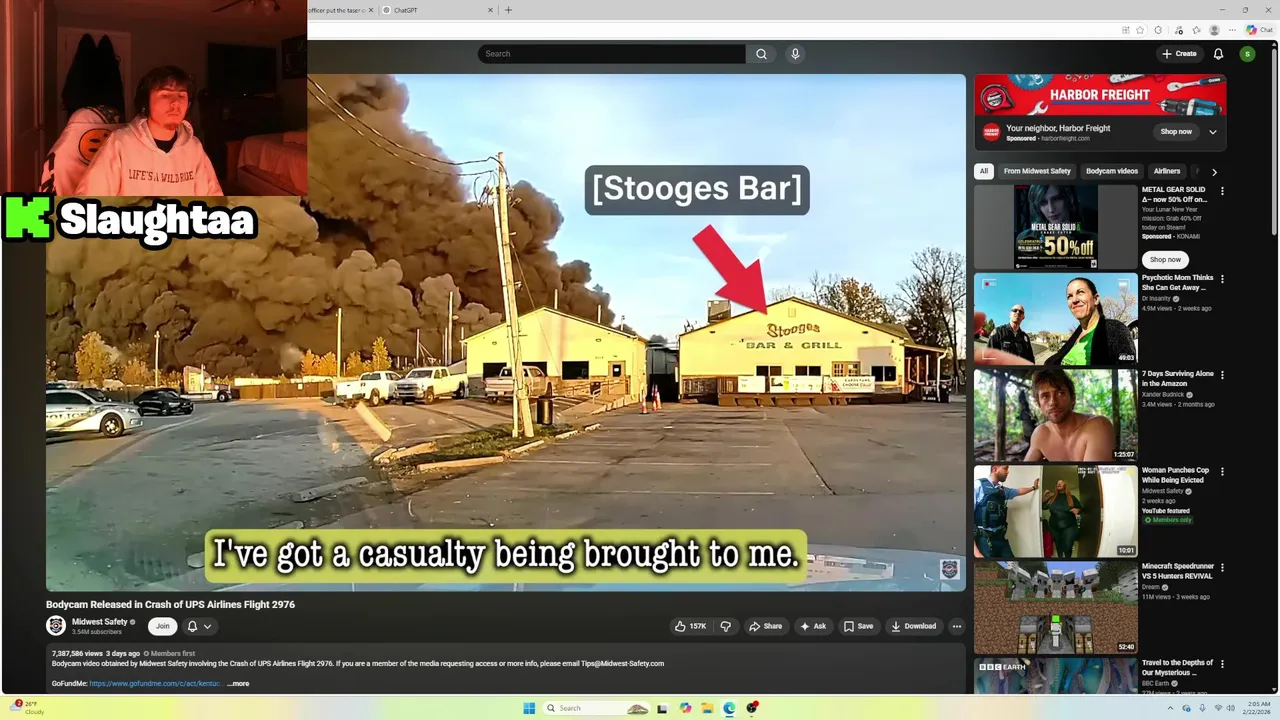Click the Travel to the Depths video title

(x=1177, y=668)
